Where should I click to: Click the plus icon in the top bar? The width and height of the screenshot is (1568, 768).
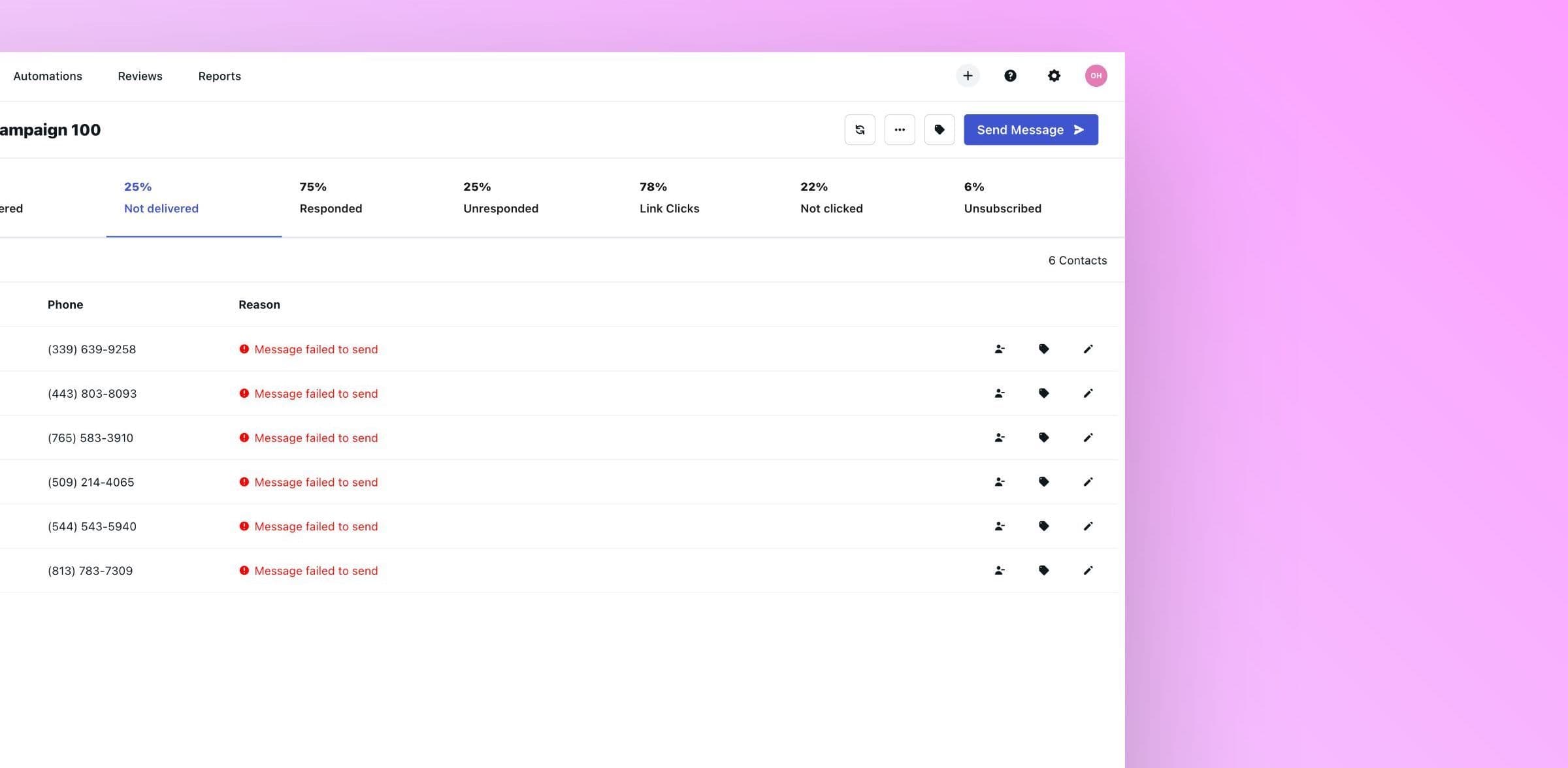[x=968, y=75]
